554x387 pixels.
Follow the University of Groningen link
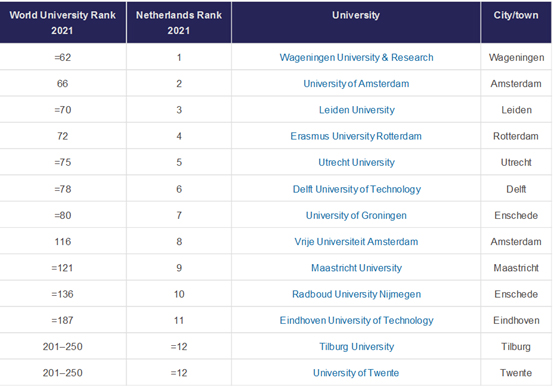(x=356, y=215)
